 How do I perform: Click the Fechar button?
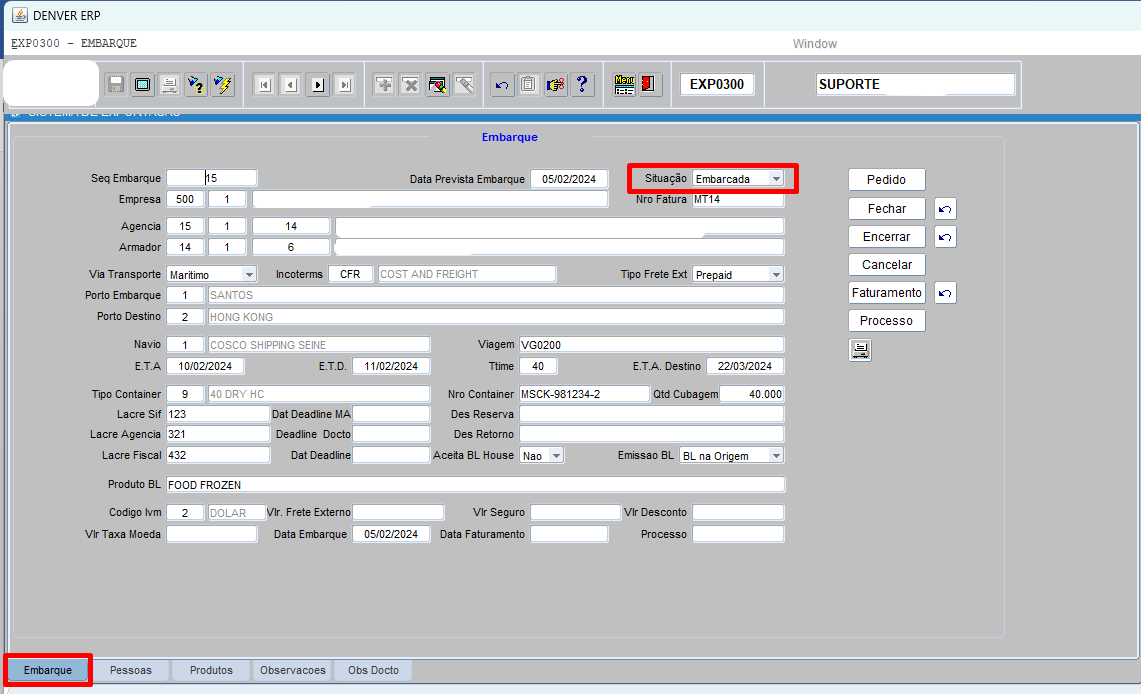(886, 209)
